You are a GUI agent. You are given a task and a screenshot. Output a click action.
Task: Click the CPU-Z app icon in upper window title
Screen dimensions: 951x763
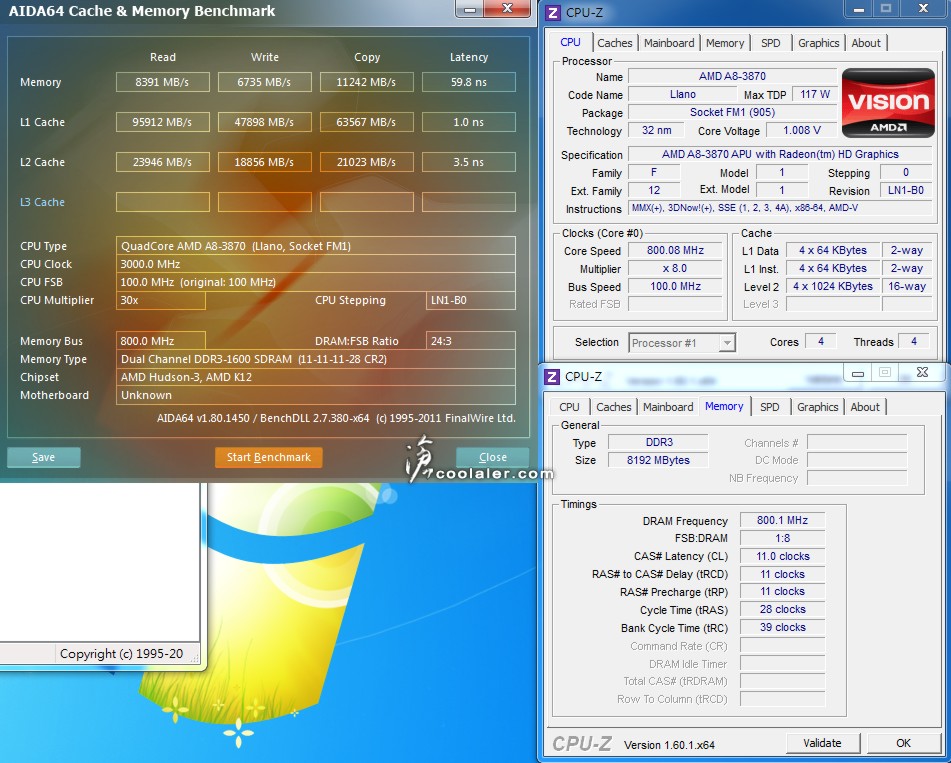coord(553,12)
